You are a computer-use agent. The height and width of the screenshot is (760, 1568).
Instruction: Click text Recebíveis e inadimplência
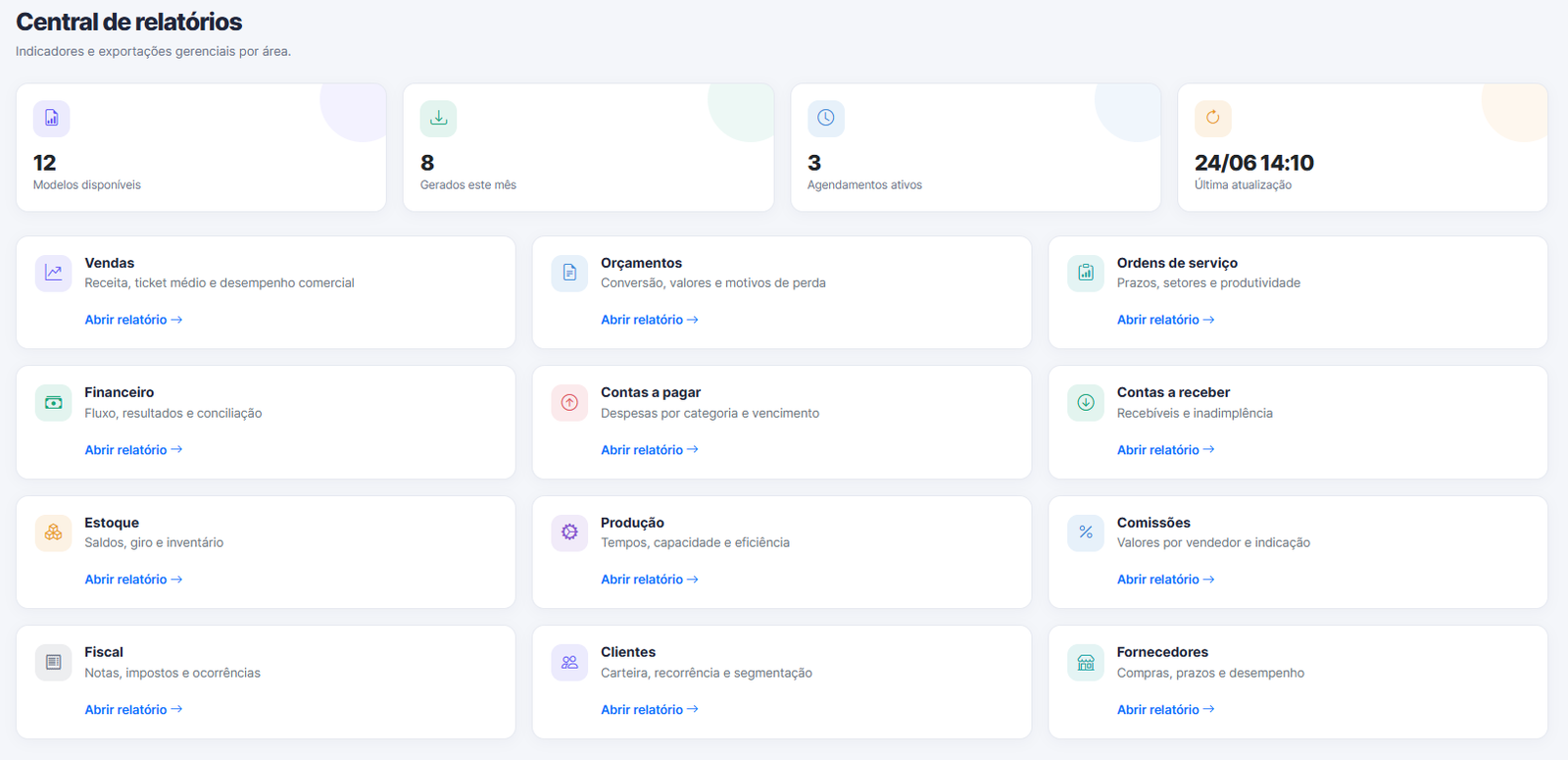pos(1195,413)
